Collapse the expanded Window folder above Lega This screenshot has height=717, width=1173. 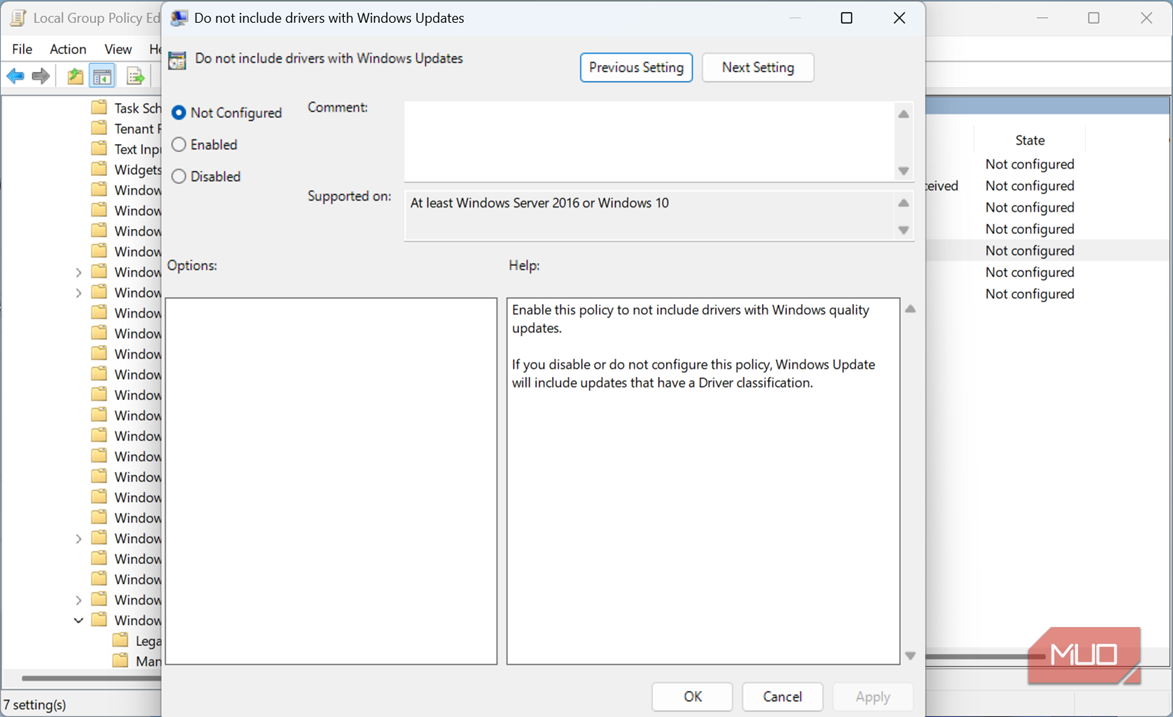(79, 620)
